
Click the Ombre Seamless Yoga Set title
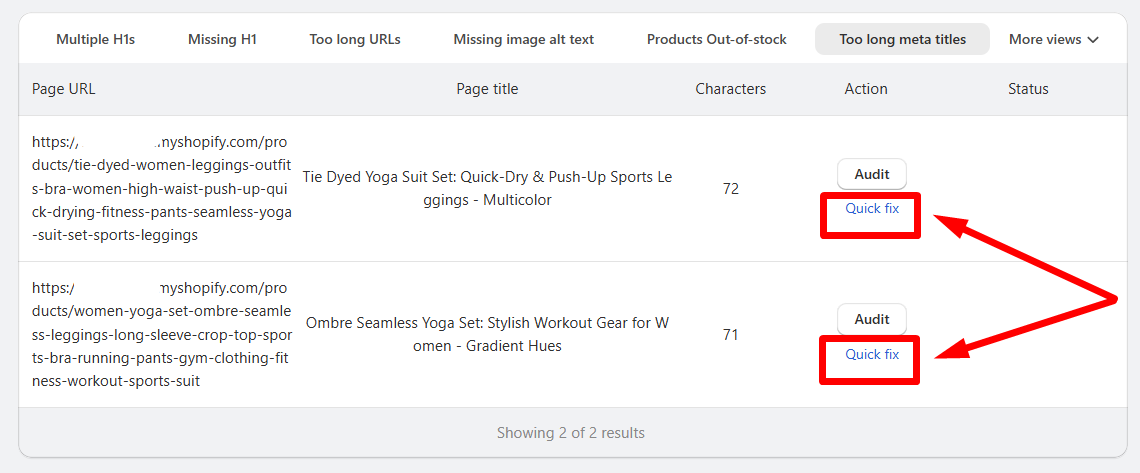tap(487, 334)
